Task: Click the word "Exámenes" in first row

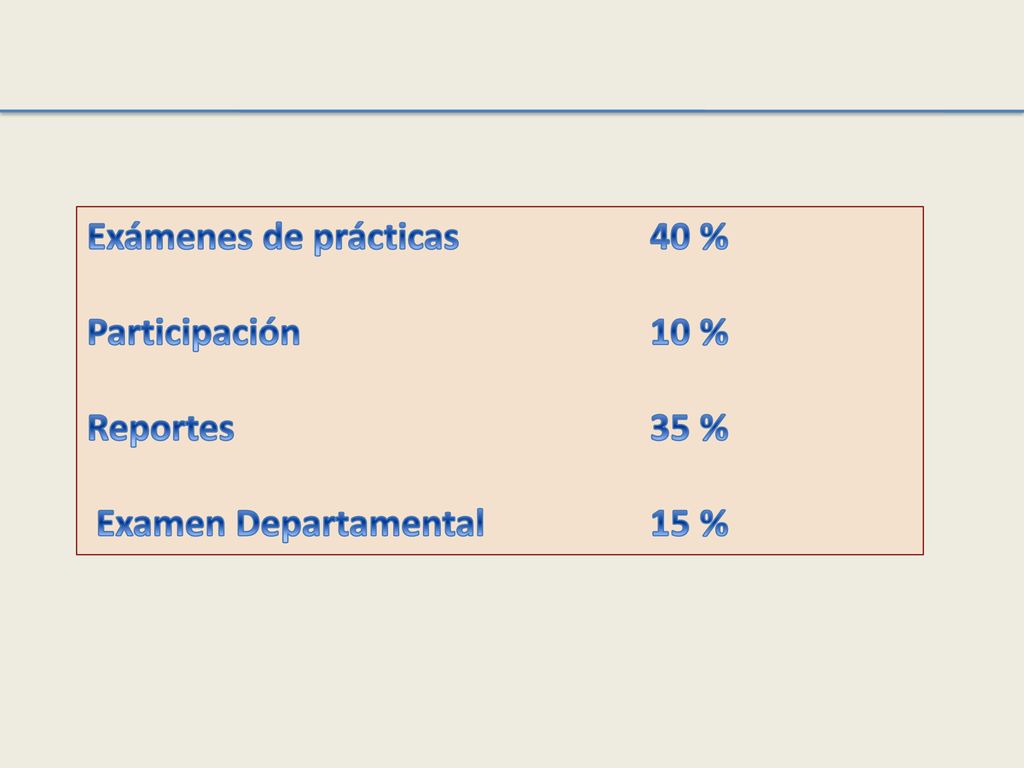Action: [x=170, y=236]
